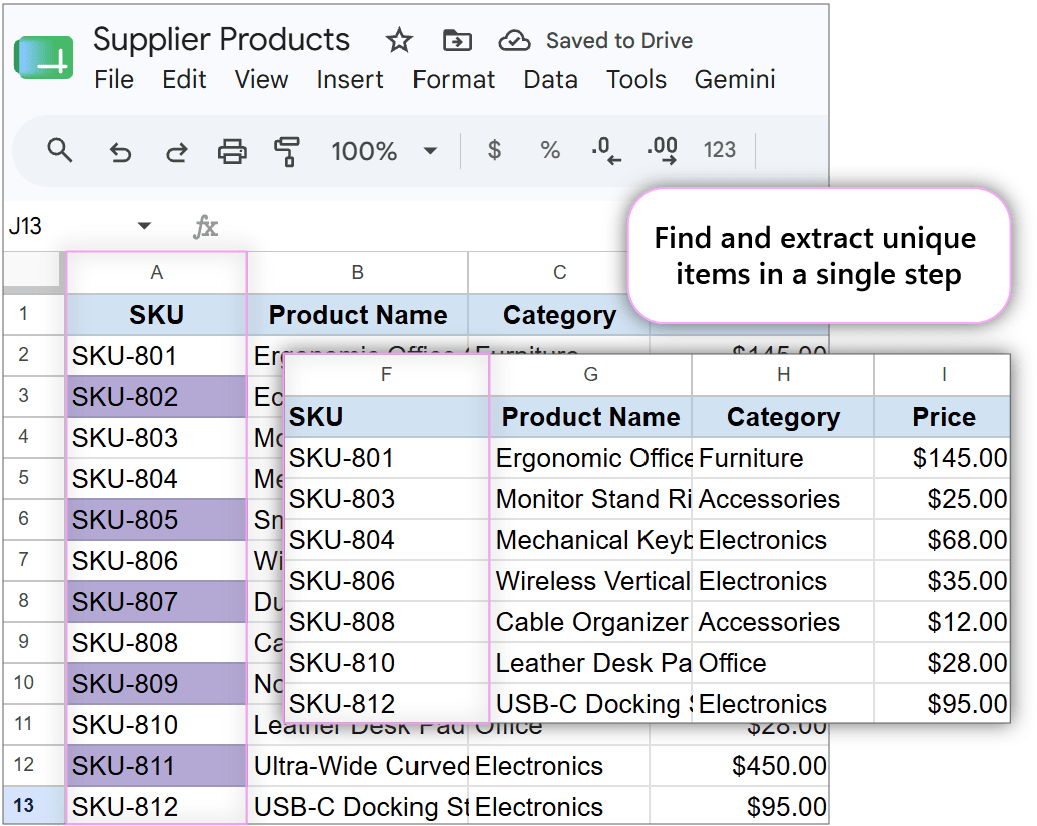Click the name box showing J13
The image size is (1037, 826).
coord(25,226)
